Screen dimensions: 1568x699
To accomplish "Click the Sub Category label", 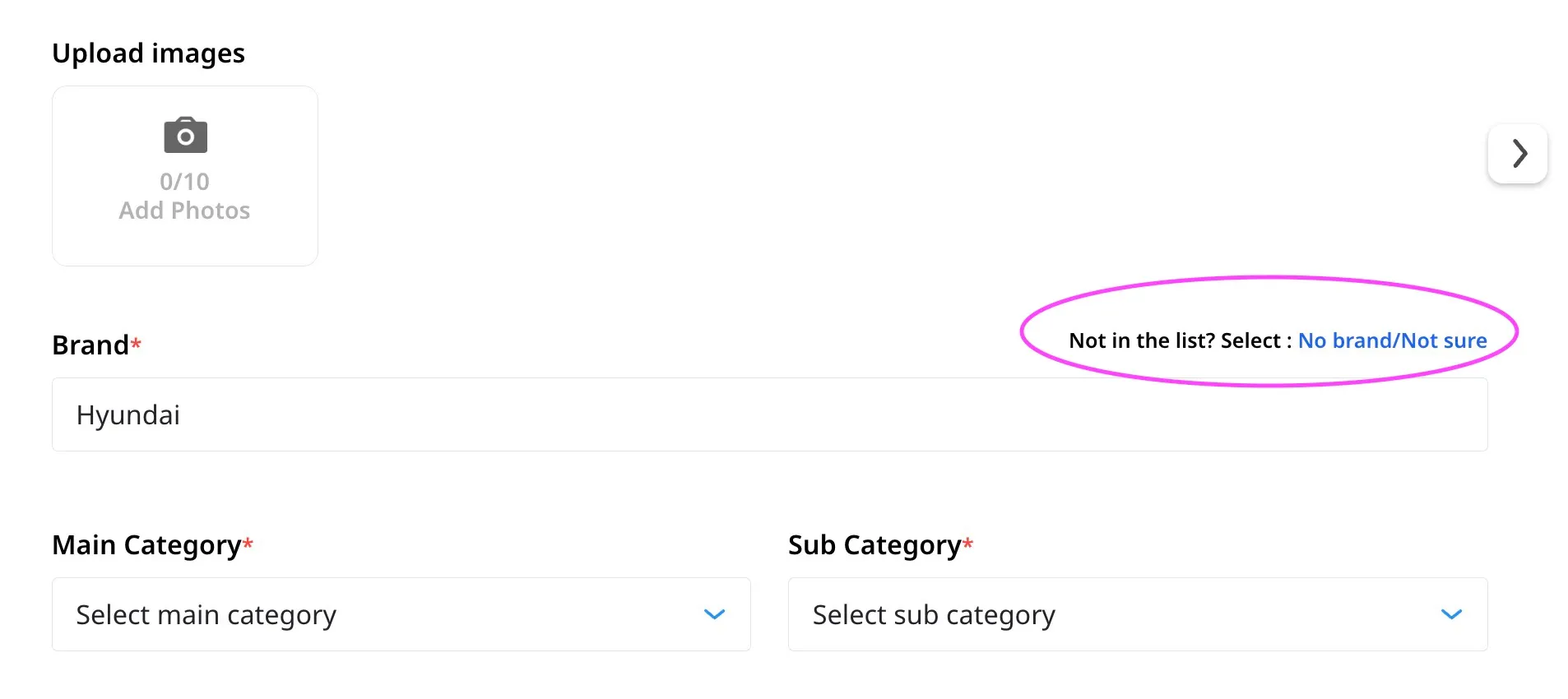I will 874,545.
